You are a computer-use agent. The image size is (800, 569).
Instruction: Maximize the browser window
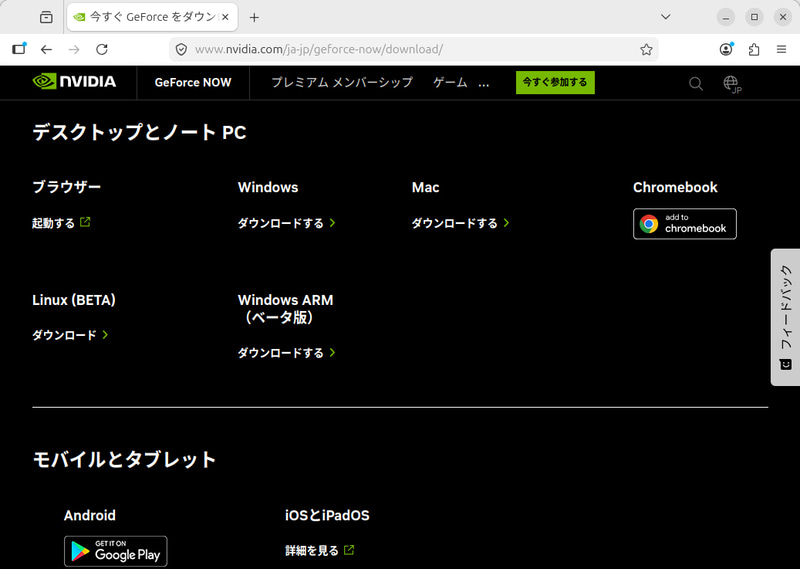coord(754,17)
